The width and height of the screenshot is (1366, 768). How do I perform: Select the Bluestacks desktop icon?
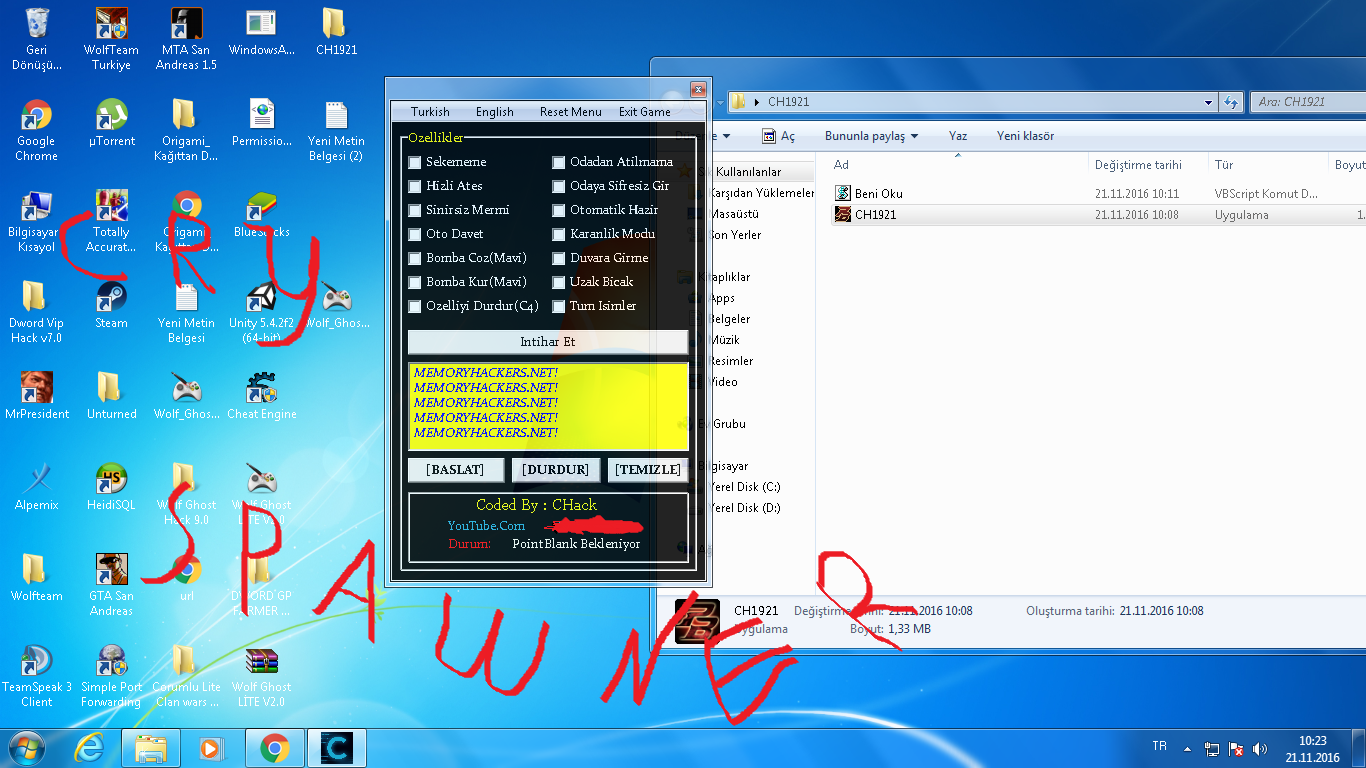261,214
